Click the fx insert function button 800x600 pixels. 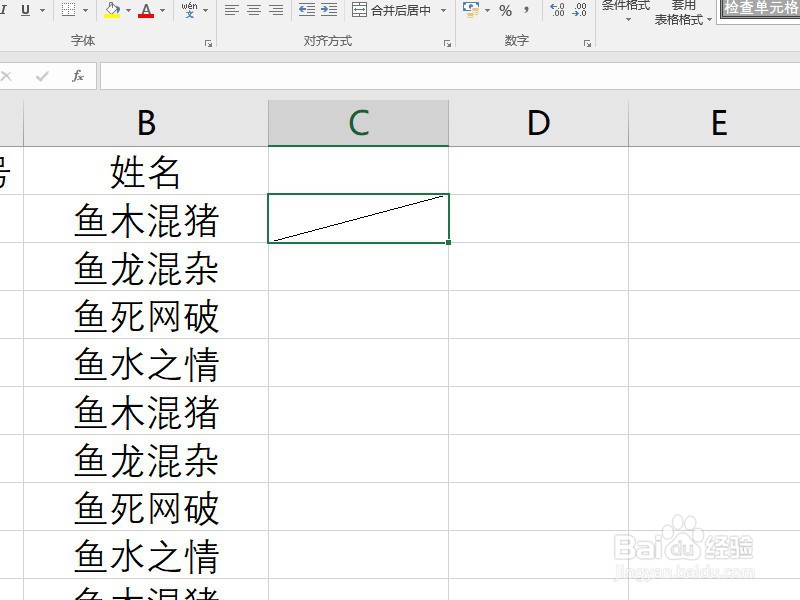click(79, 75)
